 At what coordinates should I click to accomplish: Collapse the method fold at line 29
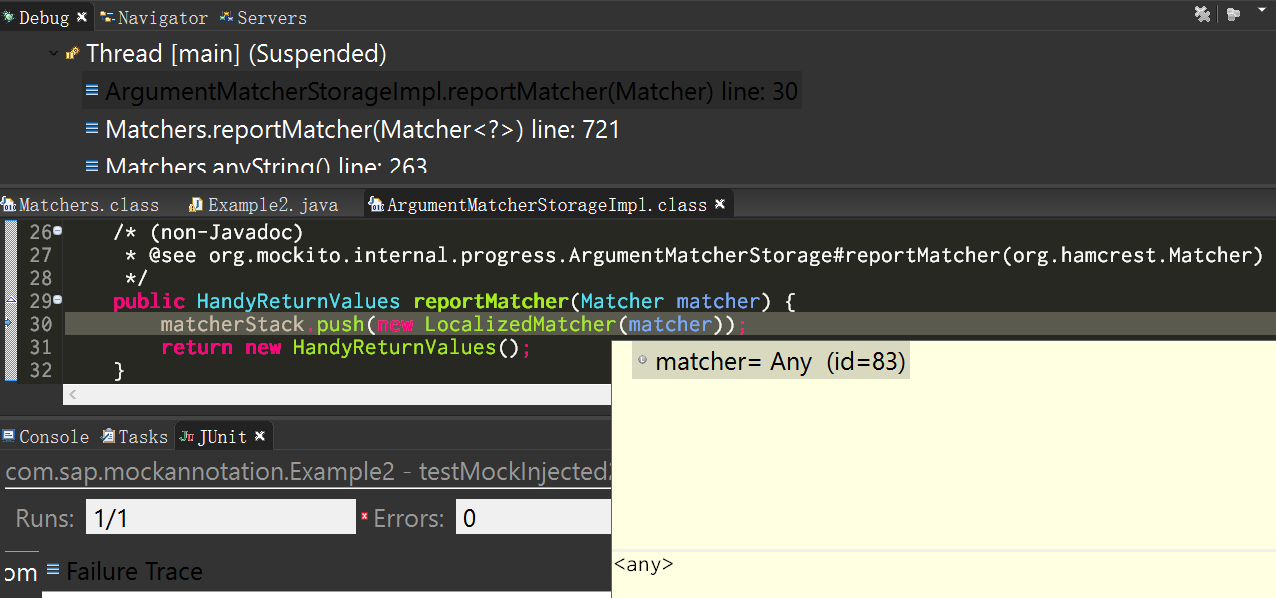click(x=58, y=300)
